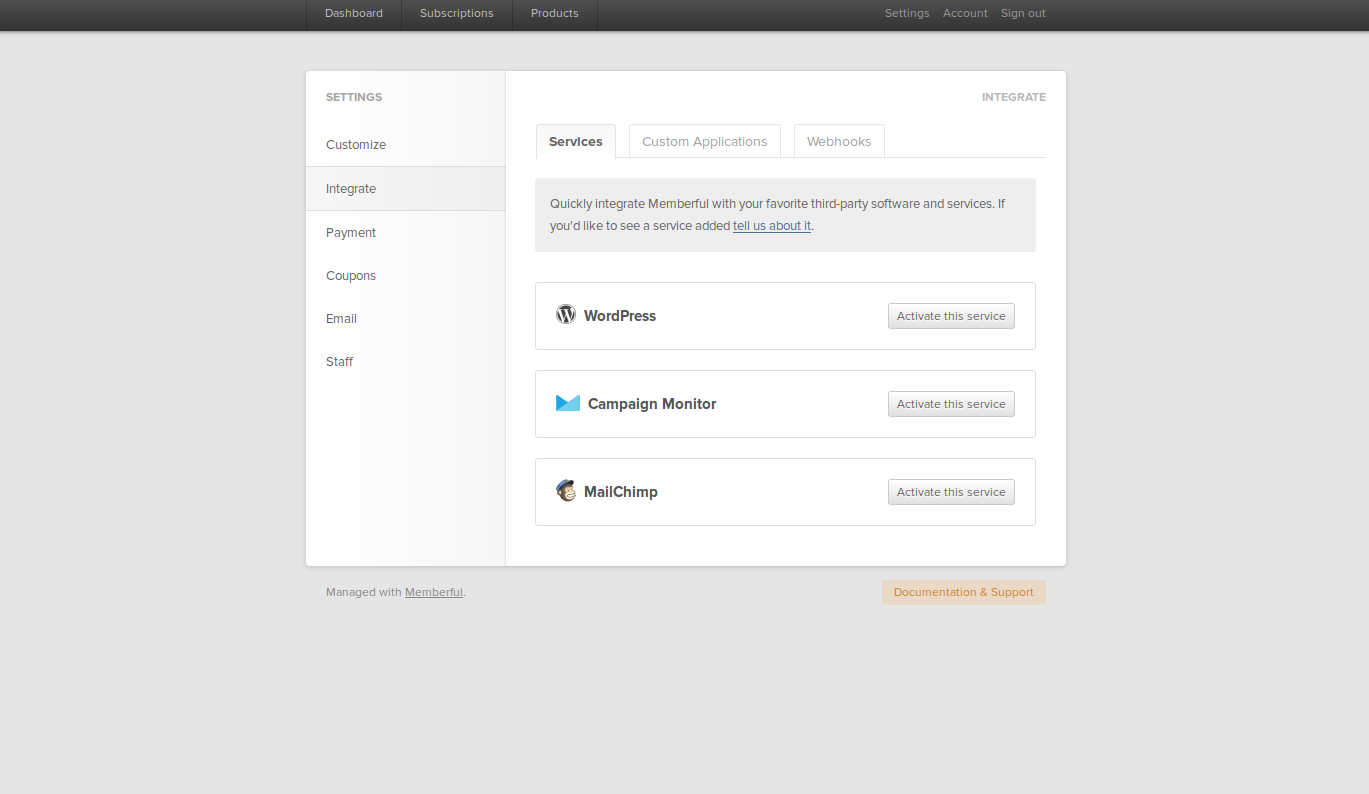Sign out of the account
The width and height of the screenshot is (1369, 794).
[1023, 14]
